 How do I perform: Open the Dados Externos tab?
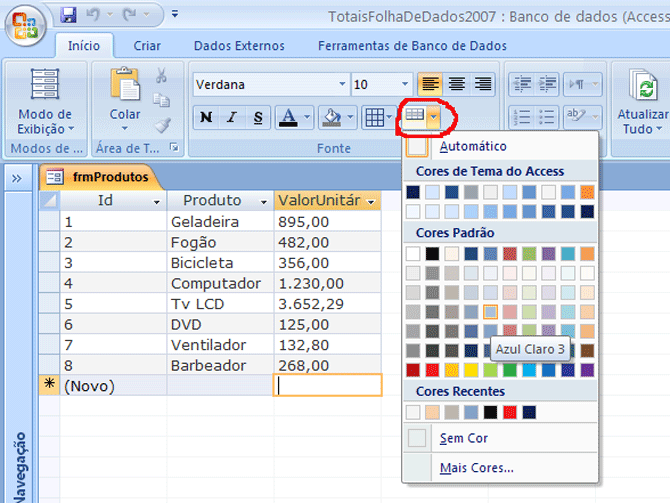[x=239, y=45]
